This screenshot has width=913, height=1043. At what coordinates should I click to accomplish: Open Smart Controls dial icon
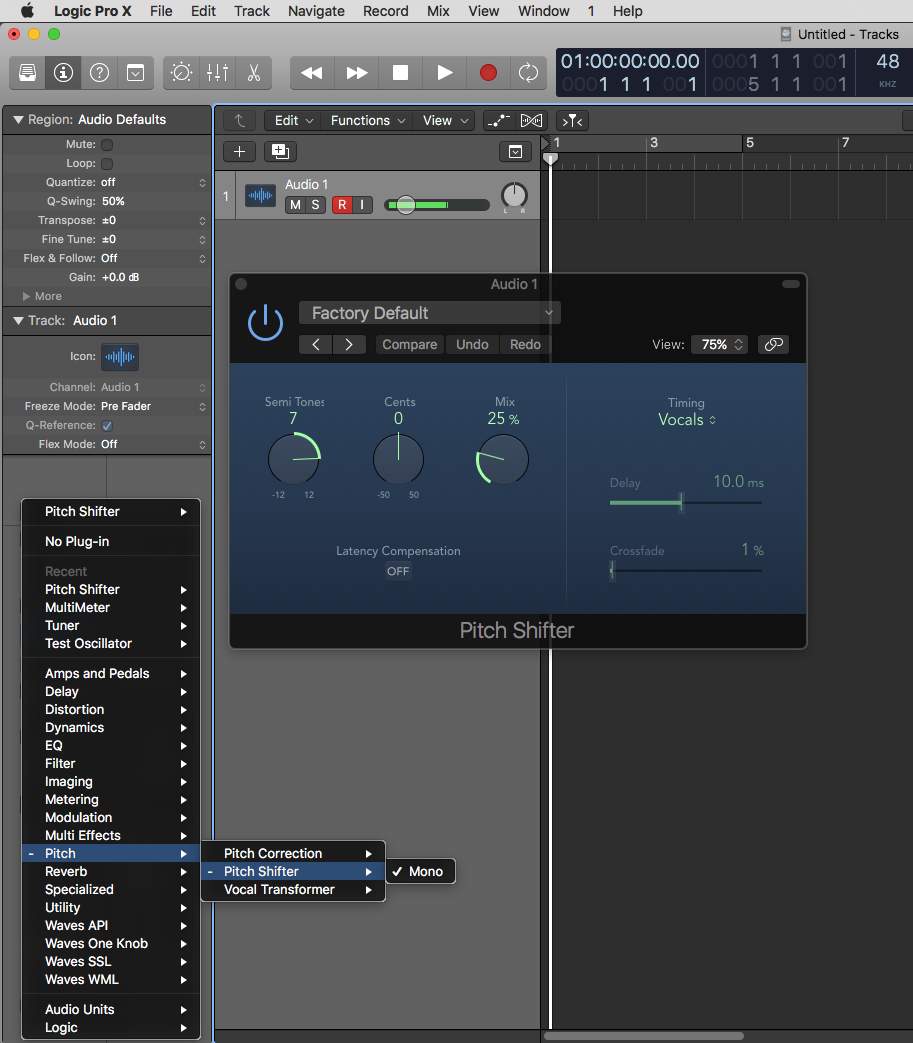[181, 73]
